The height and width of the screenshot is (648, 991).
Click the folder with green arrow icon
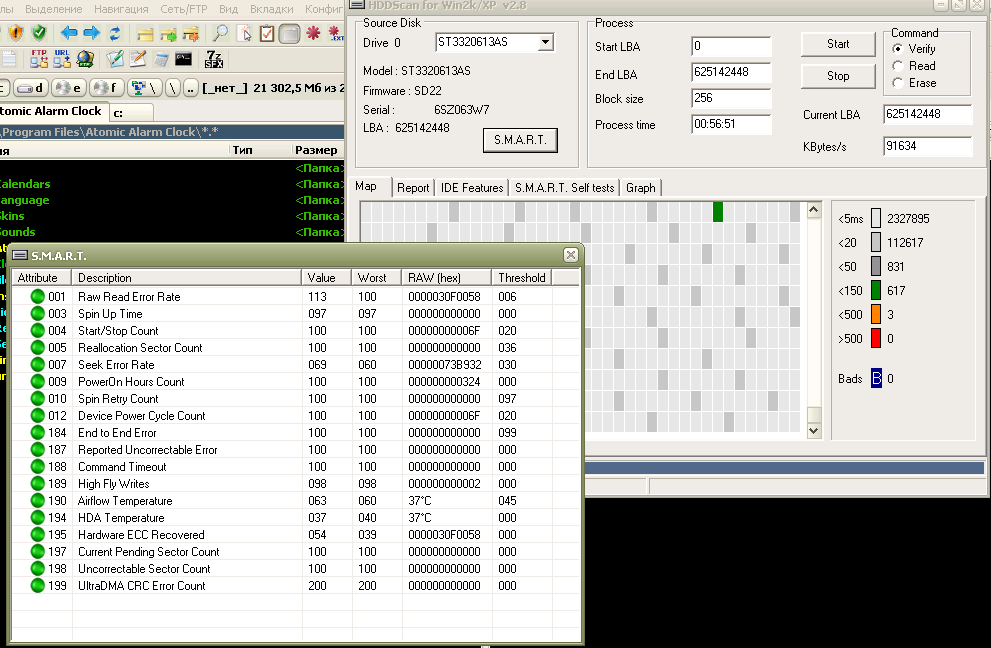coord(168,34)
